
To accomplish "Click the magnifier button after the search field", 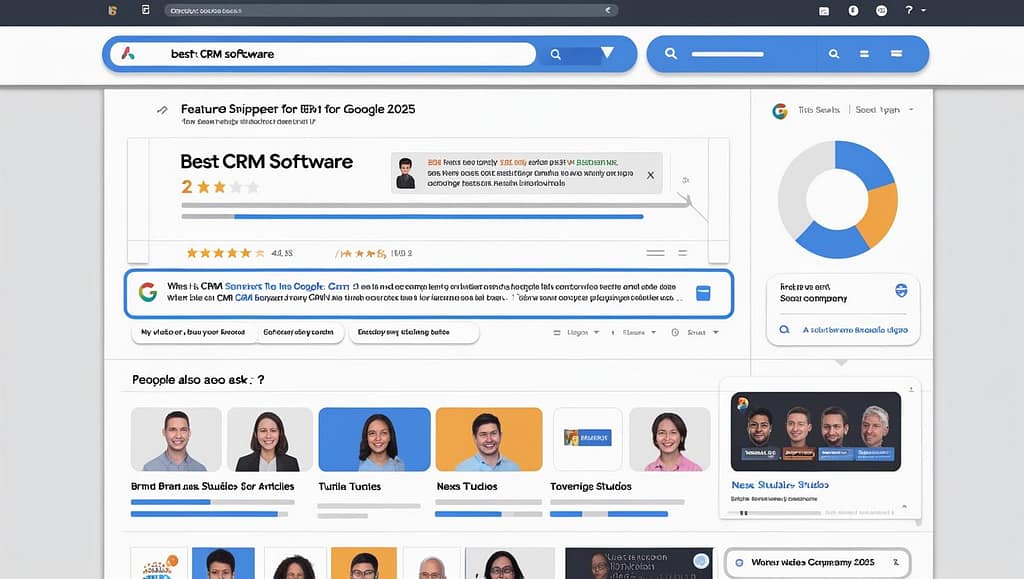I will coord(556,54).
